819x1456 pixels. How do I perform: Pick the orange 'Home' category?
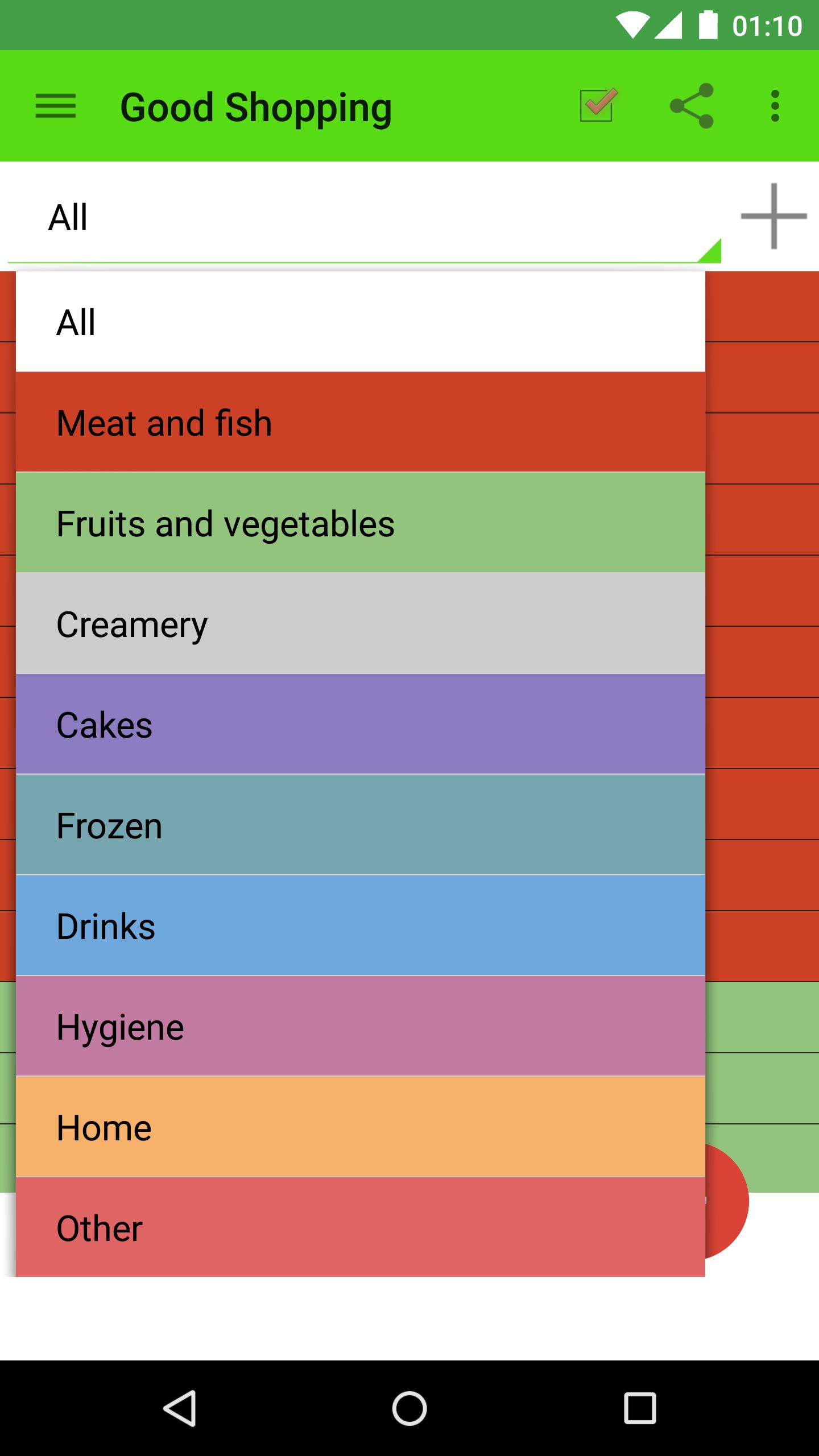[361, 1127]
